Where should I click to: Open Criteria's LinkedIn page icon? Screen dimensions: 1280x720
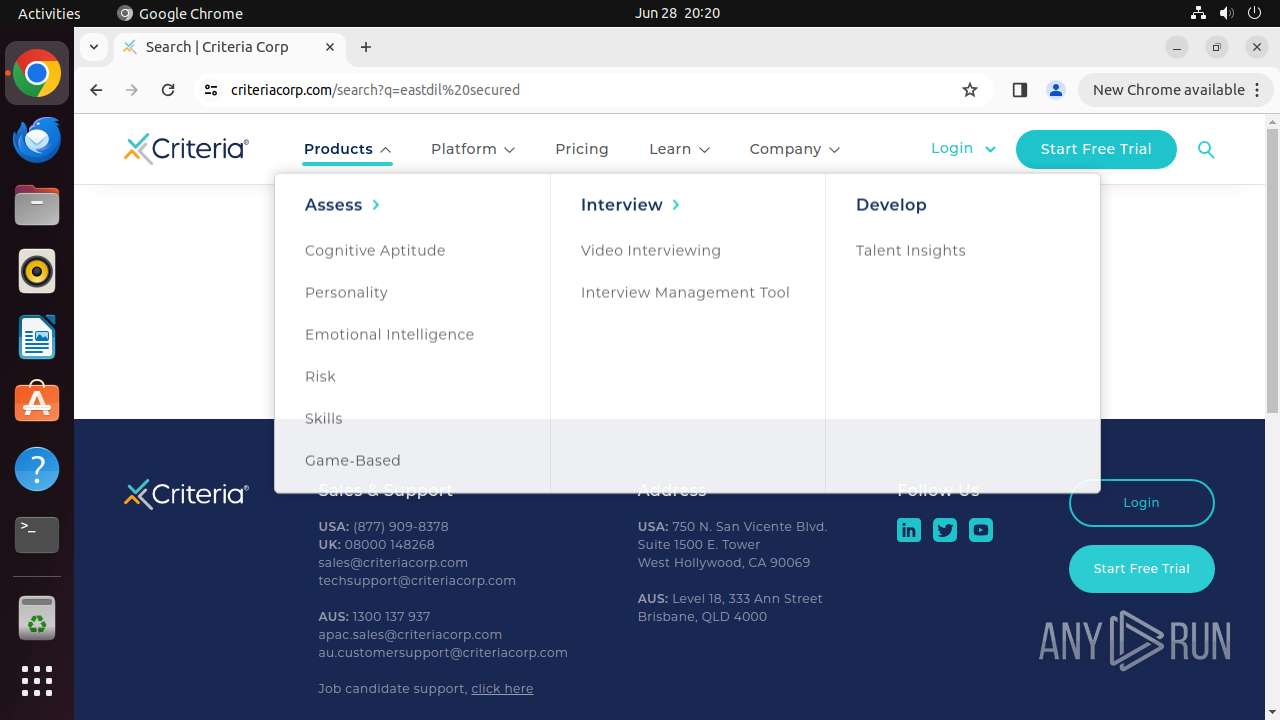[x=909, y=530]
